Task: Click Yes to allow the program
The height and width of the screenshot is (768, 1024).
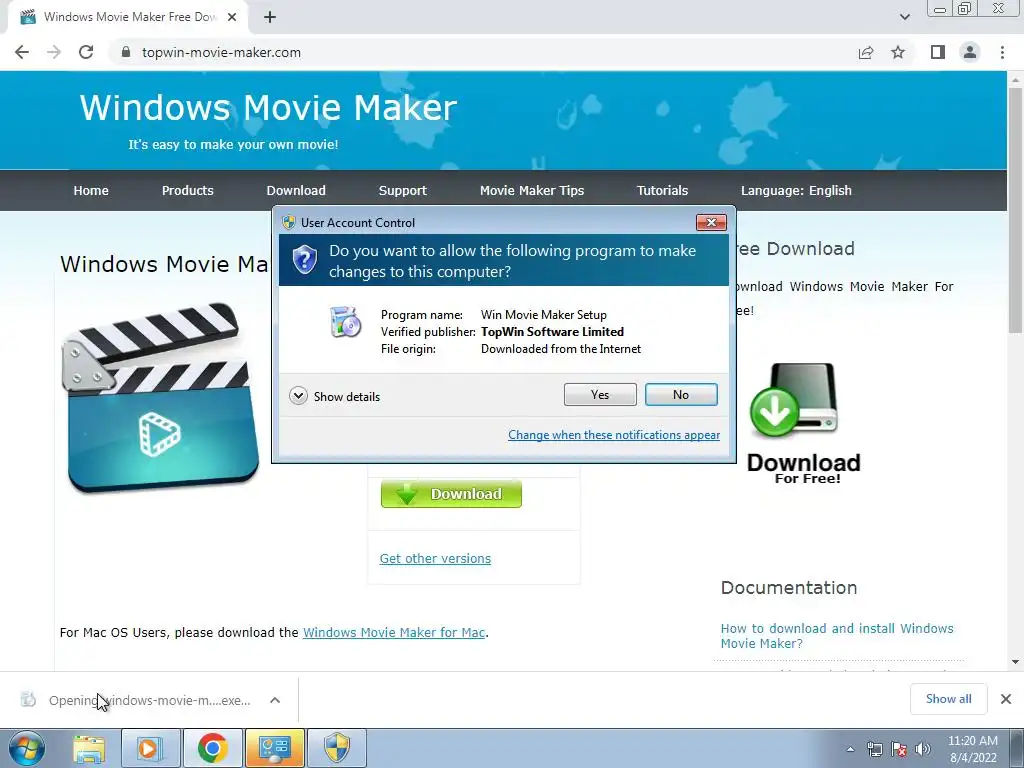Action: tap(600, 394)
